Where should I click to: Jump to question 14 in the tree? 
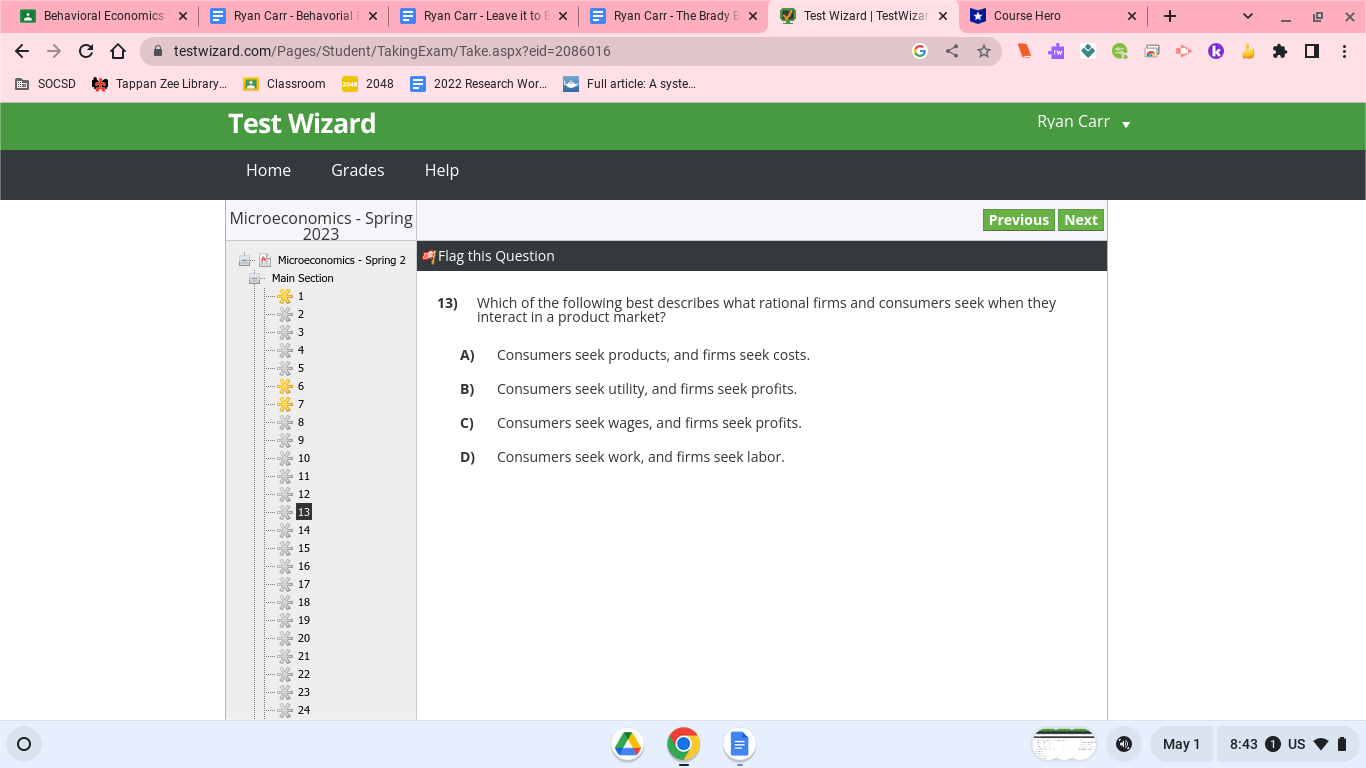[x=304, y=530]
